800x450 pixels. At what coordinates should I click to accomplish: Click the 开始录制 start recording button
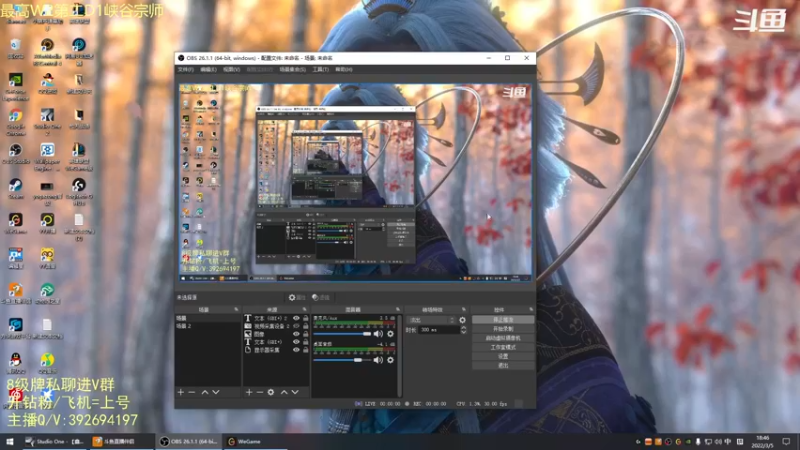point(503,329)
